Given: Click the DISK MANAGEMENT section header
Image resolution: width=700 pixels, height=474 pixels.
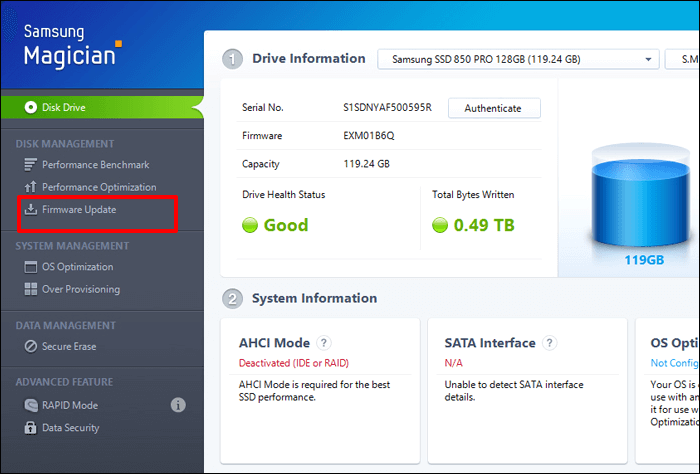Looking at the screenshot, I should (x=65, y=144).
